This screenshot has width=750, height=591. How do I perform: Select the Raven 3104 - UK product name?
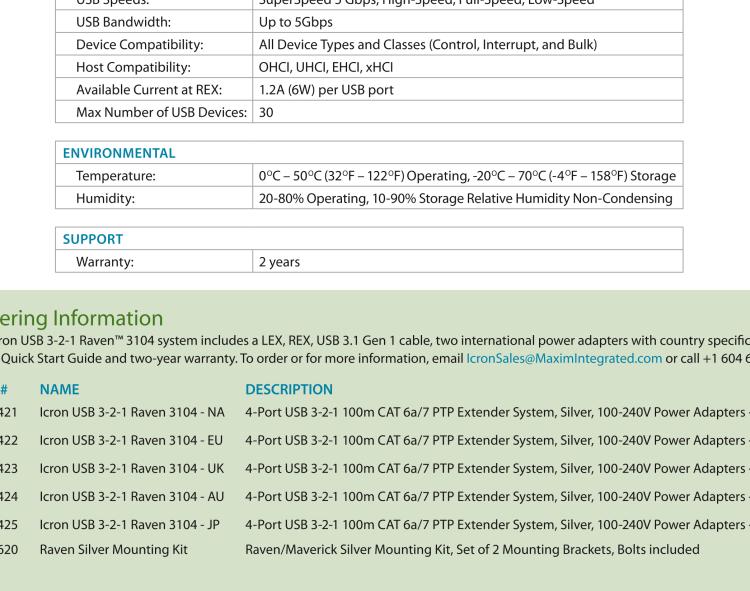(x=131, y=467)
